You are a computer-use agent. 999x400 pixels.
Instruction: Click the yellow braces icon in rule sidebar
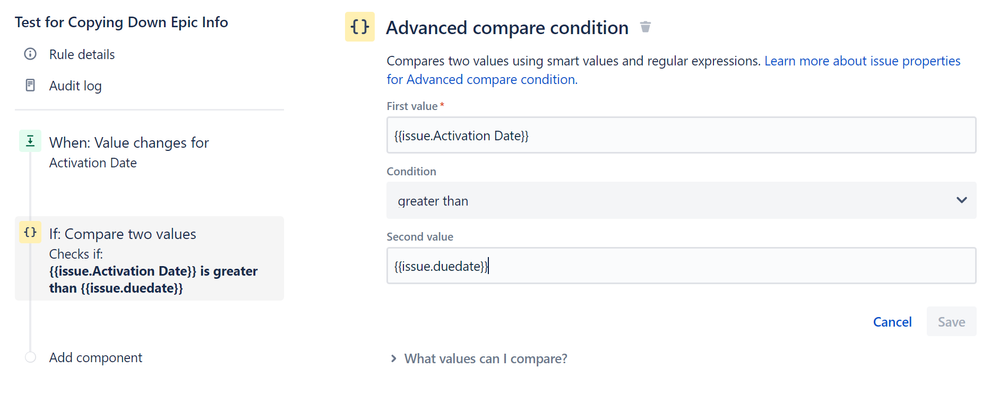click(x=30, y=233)
